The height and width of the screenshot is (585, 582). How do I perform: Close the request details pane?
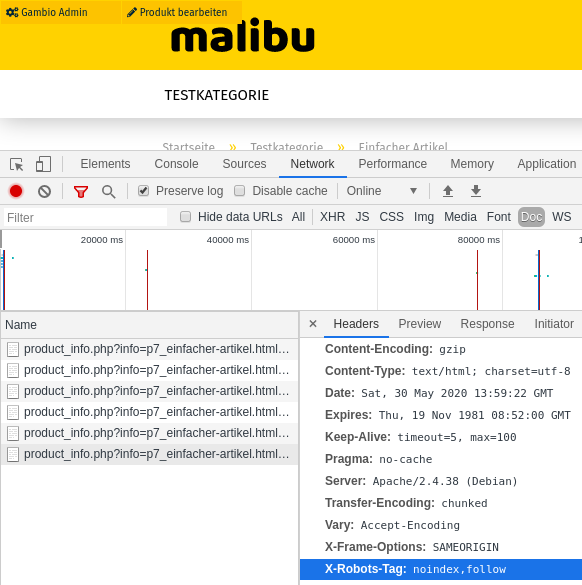point(313,323)
